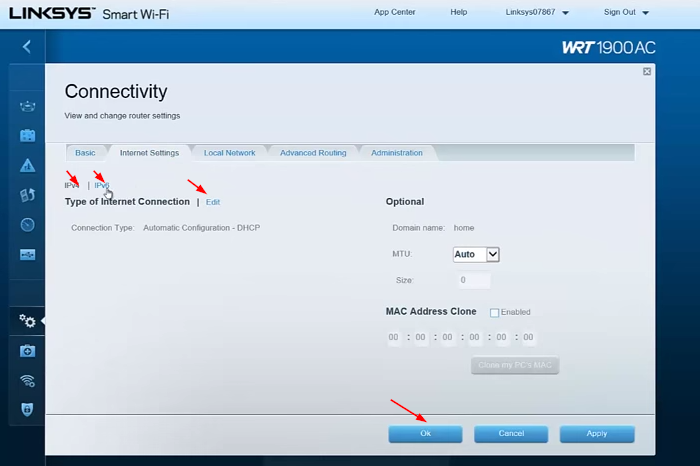The image size is (700, 466).
Task: Click the Clone my PC's MAC button
Action: click(x=515, y=365)
